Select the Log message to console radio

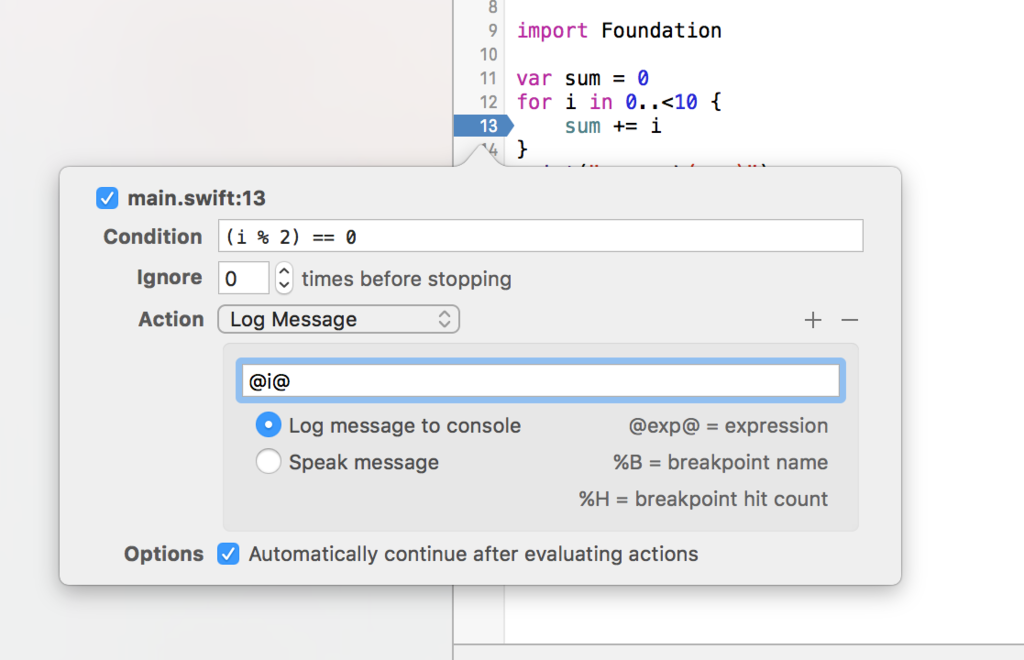point(268,425)
